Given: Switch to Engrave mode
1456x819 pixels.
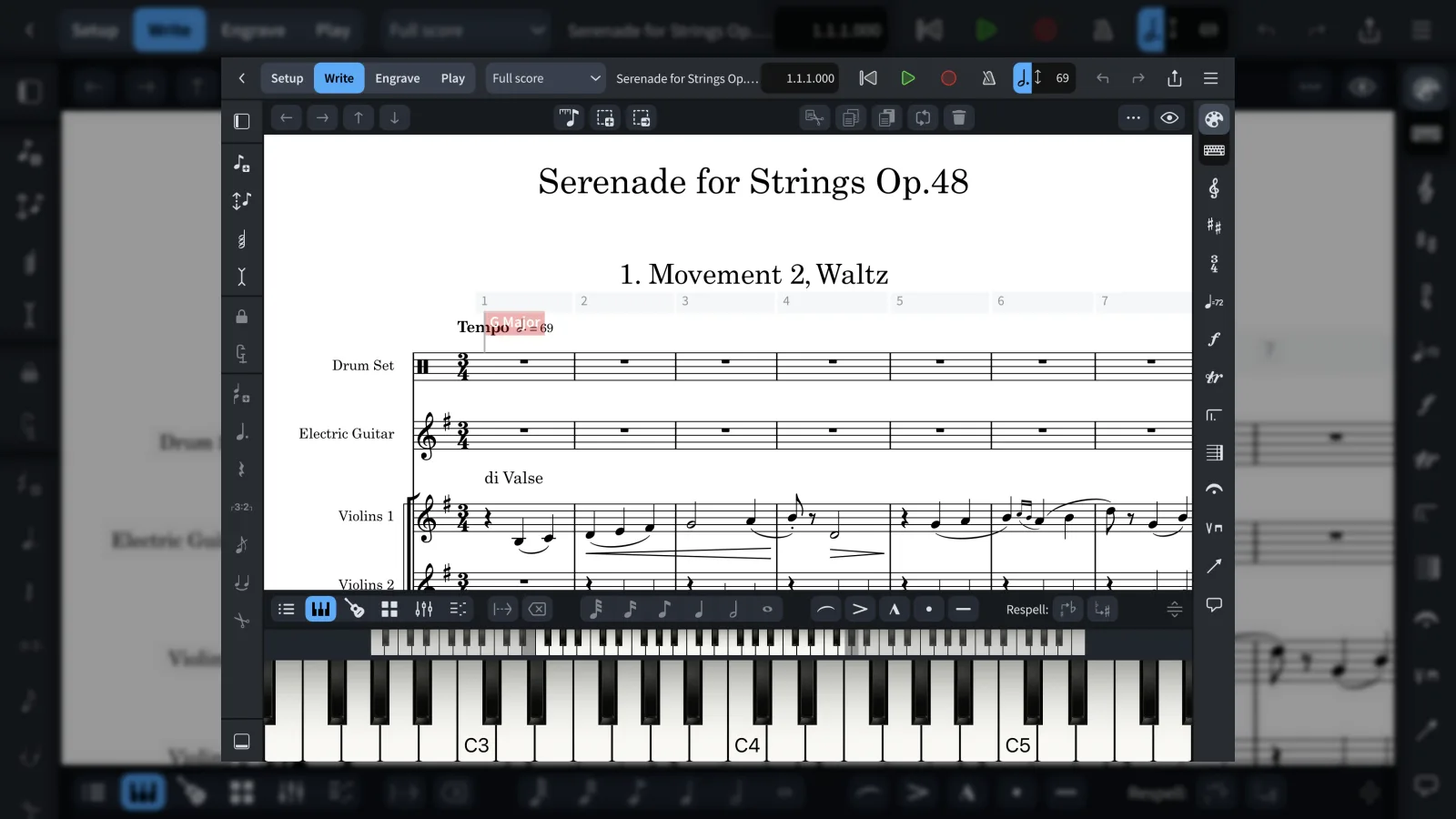Looking at the screenshot, I should 398,78.
